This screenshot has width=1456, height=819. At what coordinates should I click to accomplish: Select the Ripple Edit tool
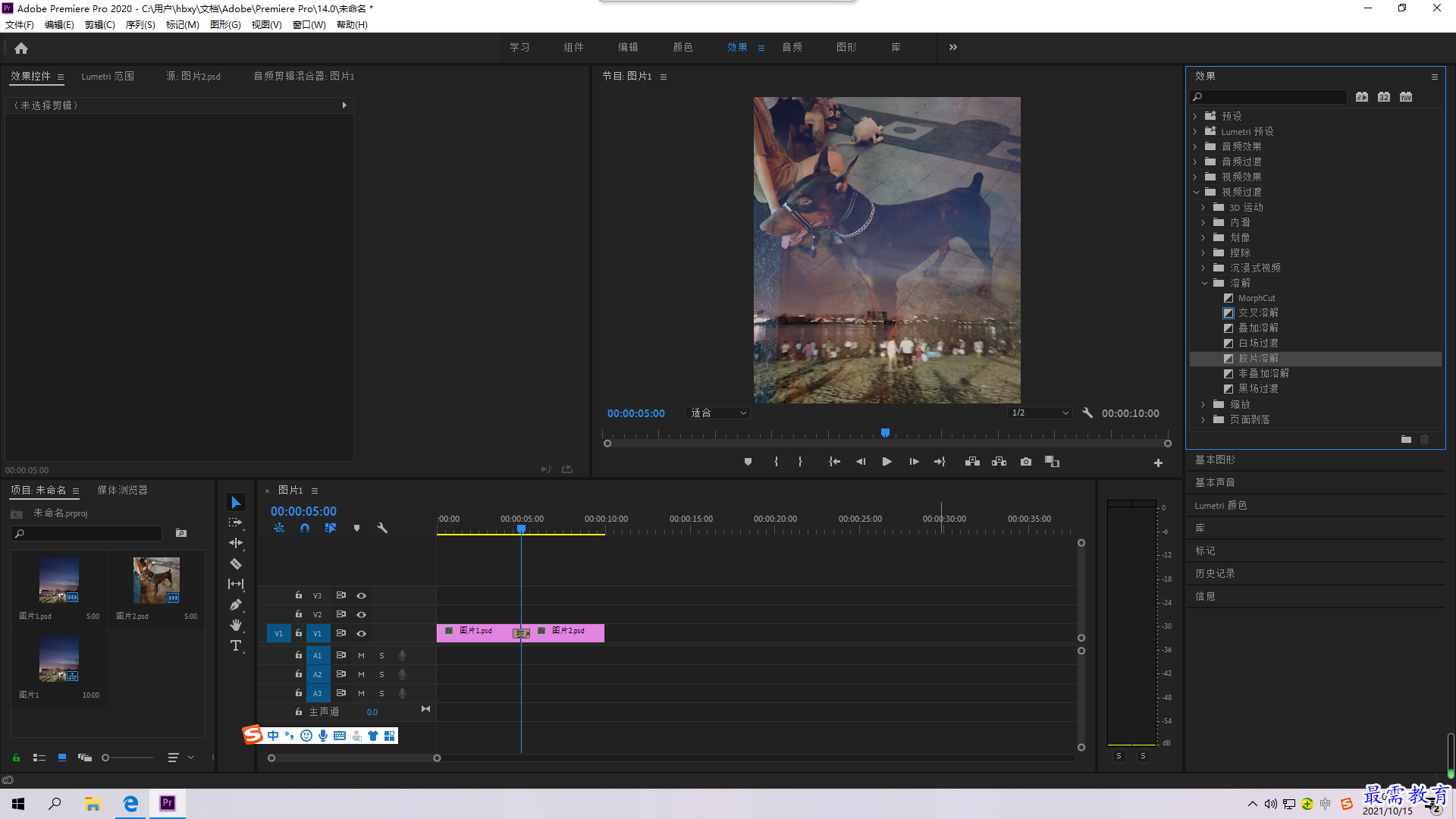[x=236, y=543]
